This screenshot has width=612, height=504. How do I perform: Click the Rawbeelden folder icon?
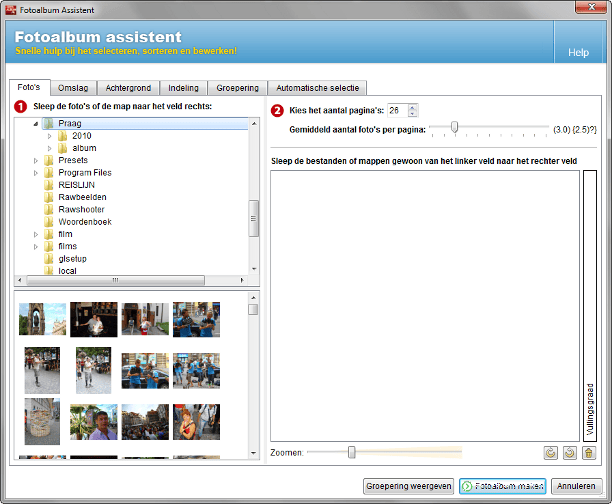[x=48, y=197]
